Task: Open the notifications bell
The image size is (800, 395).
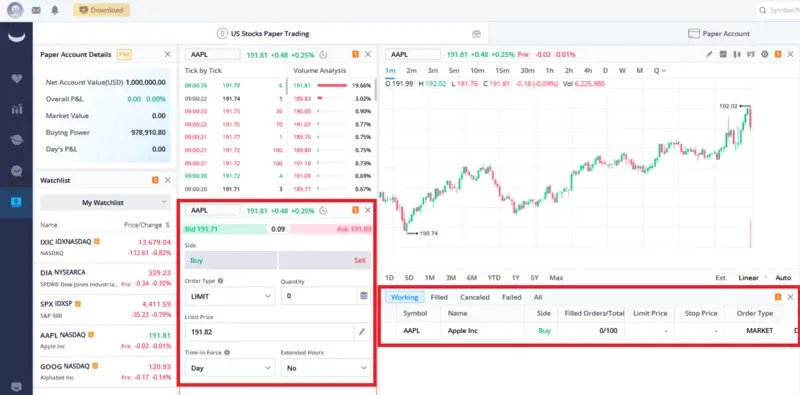Action: pos(55,10)
